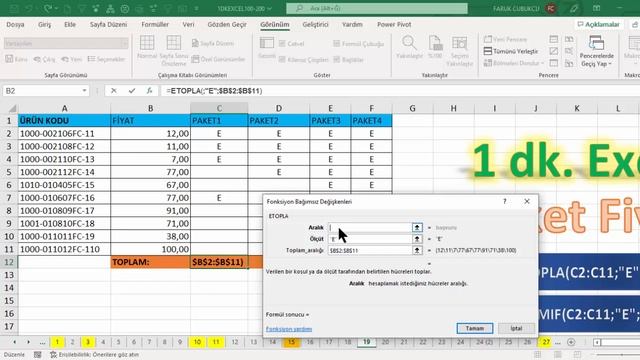
Task: Switch to the Formüller tab
Action: (155, 24)
